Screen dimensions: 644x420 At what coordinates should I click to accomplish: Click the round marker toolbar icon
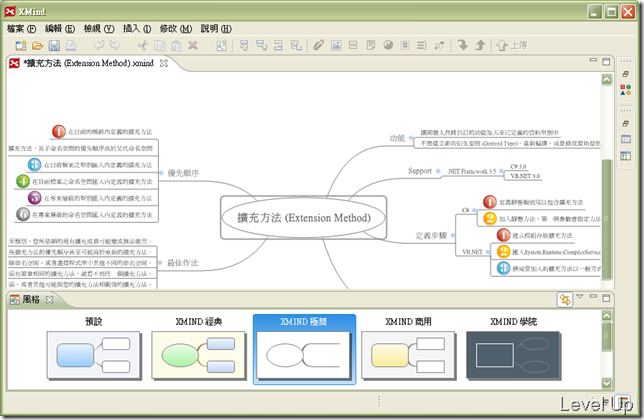pyautogui.click(x=388, y=45)
